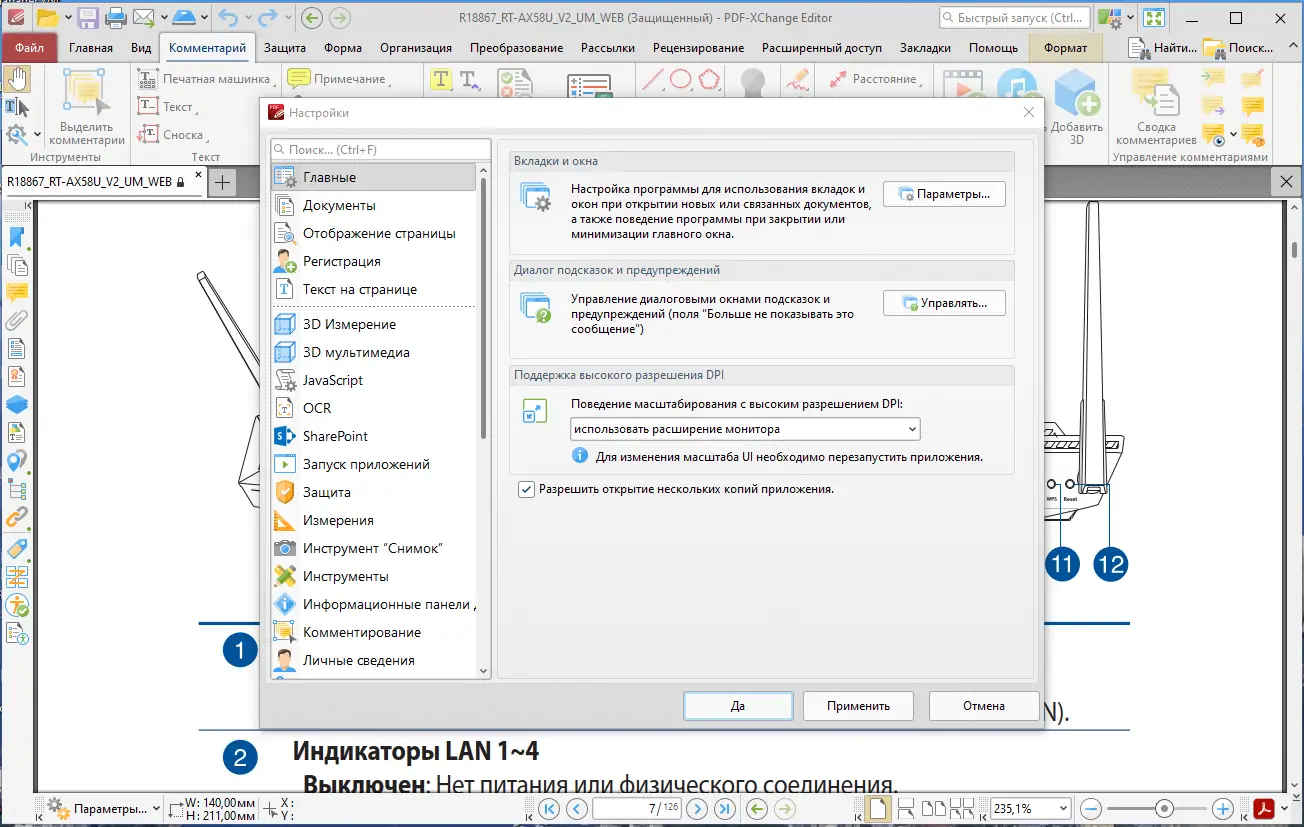Select the Hand tool in the Tools panel
Screen dimensions: 1304x827
[x=16, y=77]
